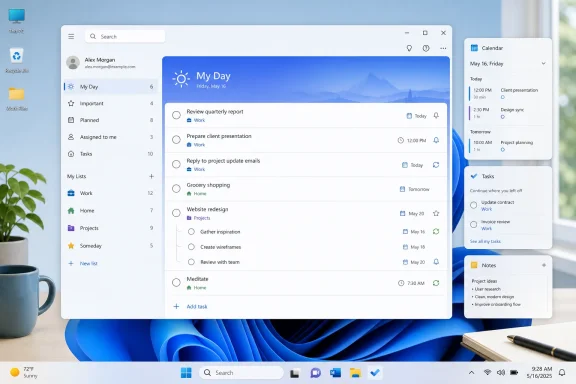Click repeat icon on Gather inspiration subtask
The image size is (576, 384).
pos(436,232)
